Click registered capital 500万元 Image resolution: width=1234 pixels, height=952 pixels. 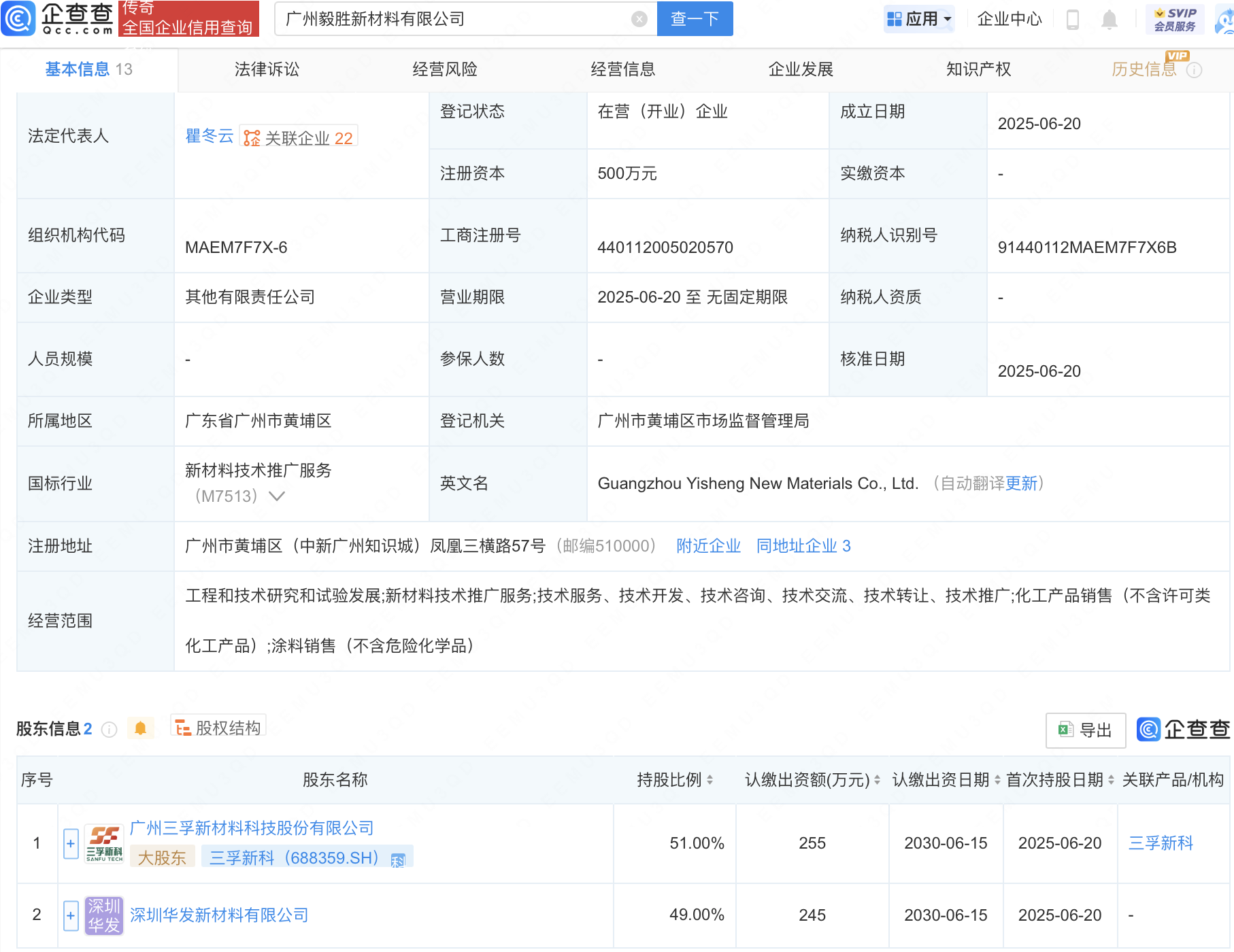[x=627, y=173]
